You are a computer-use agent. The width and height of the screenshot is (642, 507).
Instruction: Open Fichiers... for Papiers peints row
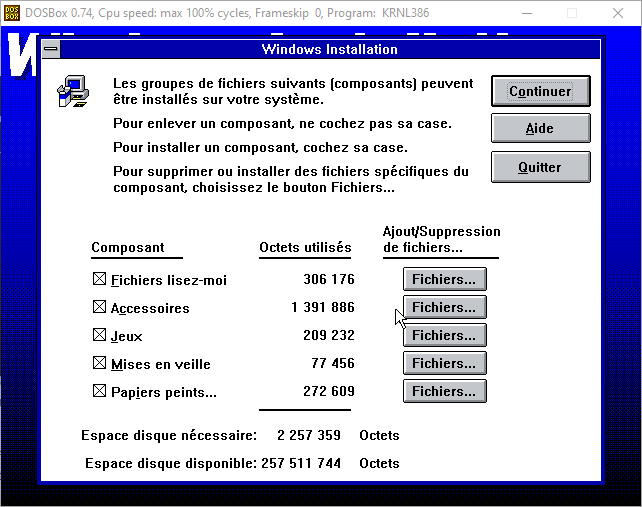pos(445,391)
